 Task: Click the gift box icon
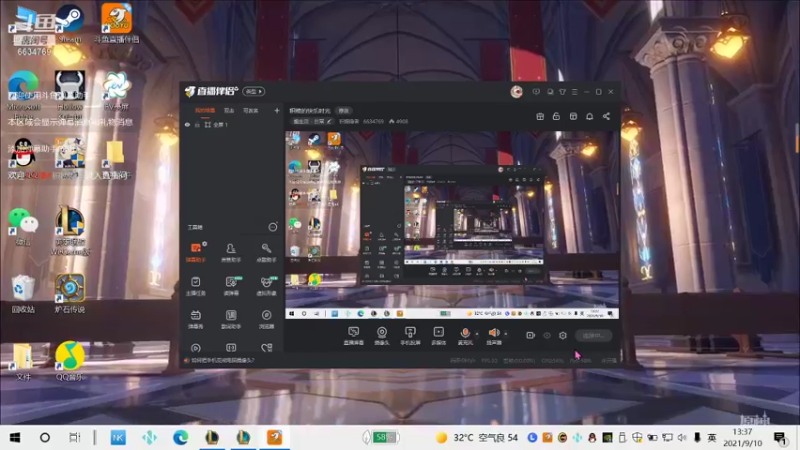click(x=540, y=116)
